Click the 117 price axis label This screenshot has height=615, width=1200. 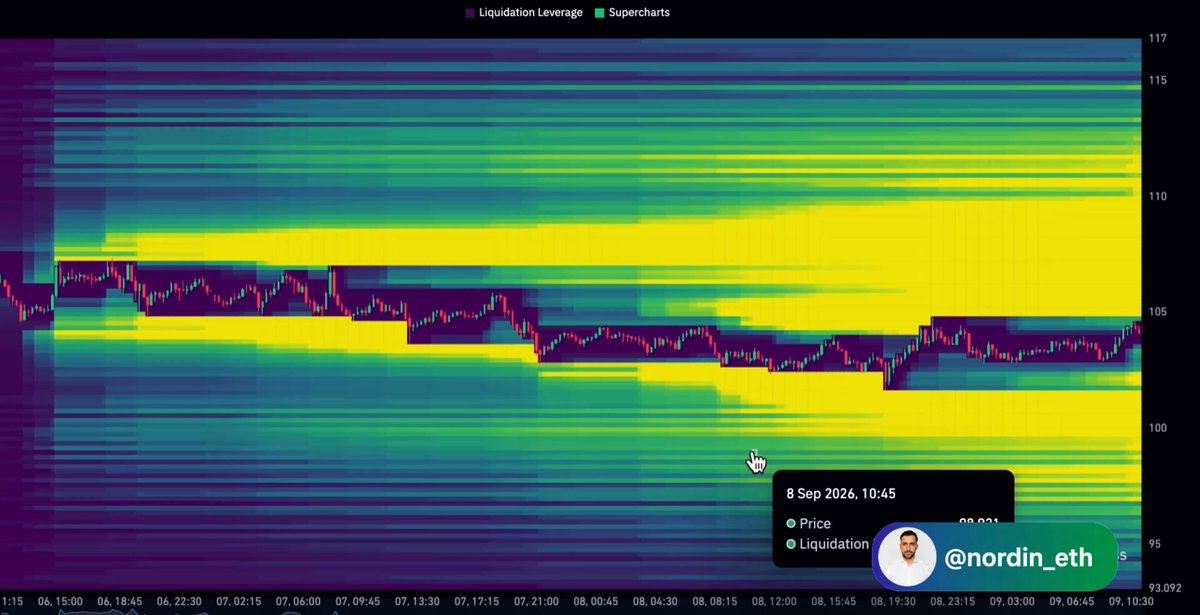[x=1157, y=39]
